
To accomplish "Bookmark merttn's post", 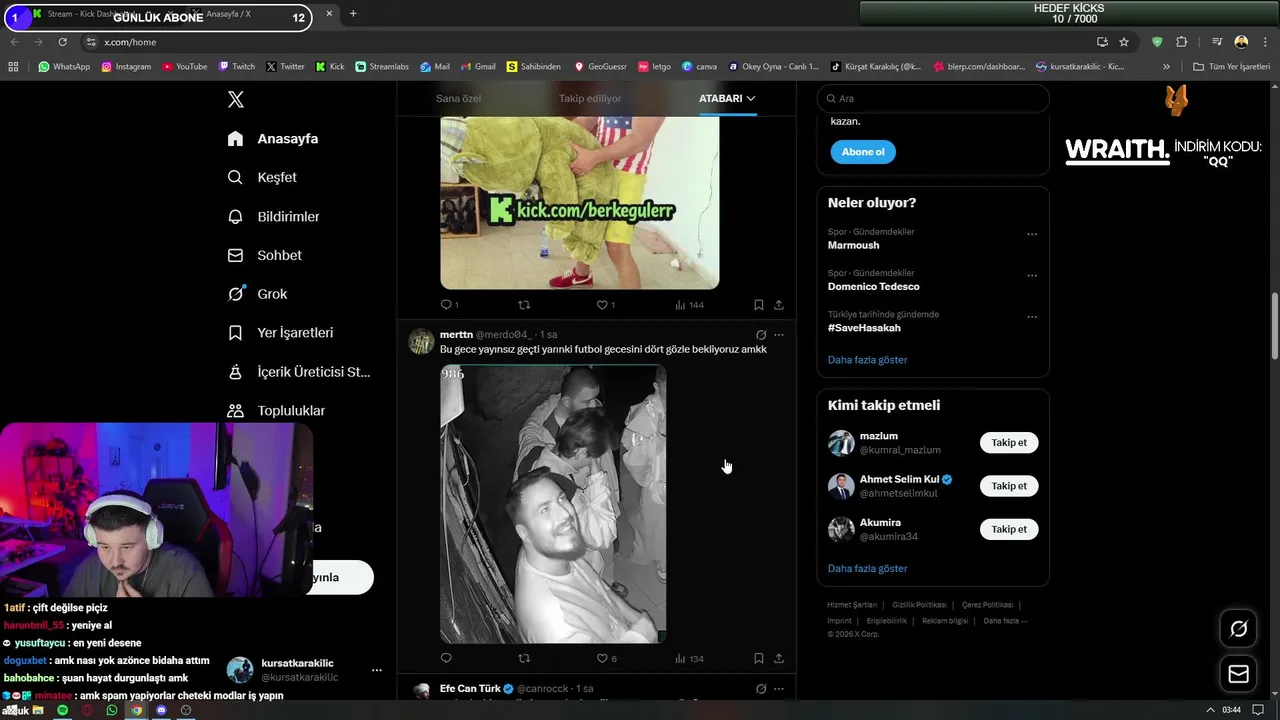I will [x=758, y=658].
